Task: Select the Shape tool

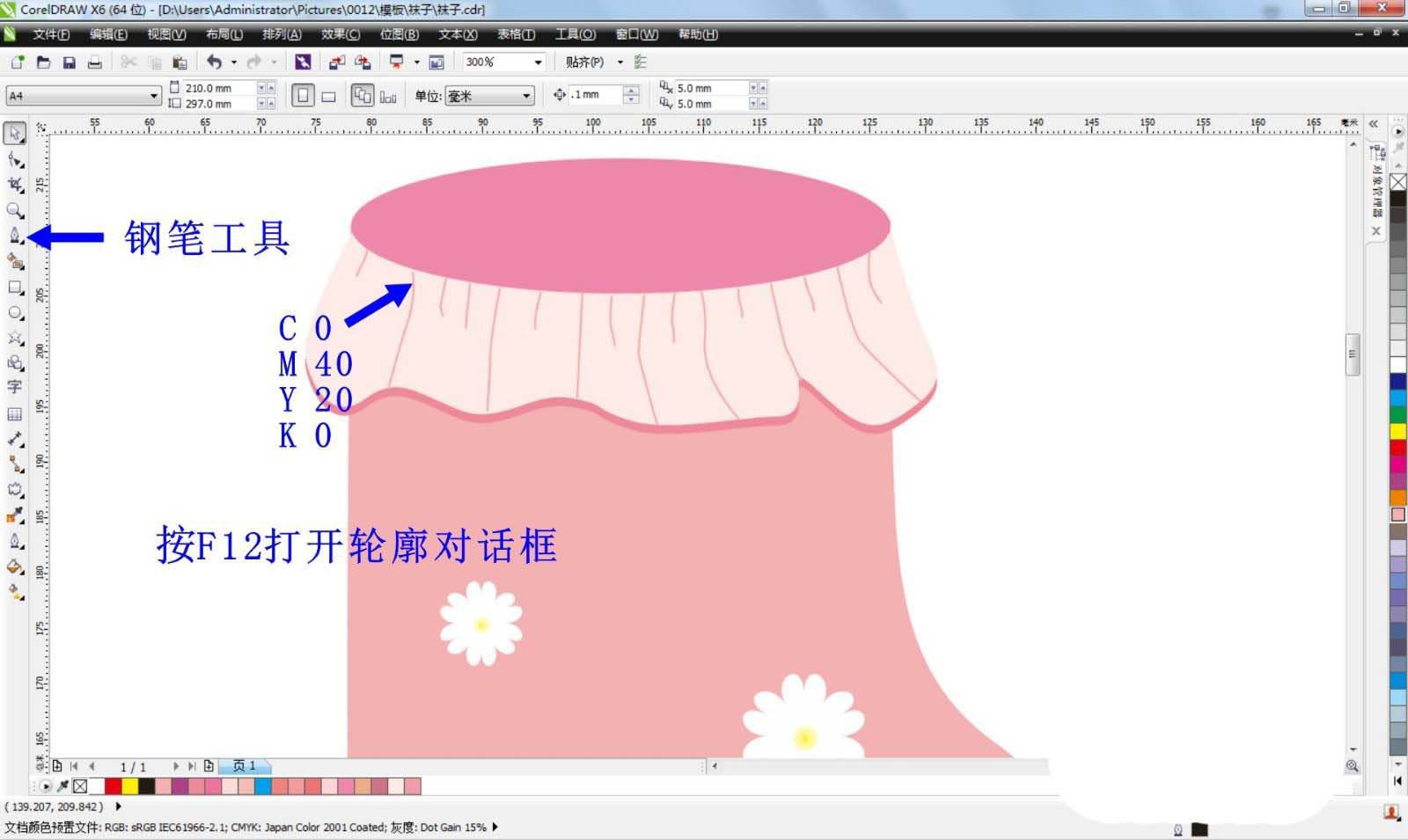Action: [15, 160]
